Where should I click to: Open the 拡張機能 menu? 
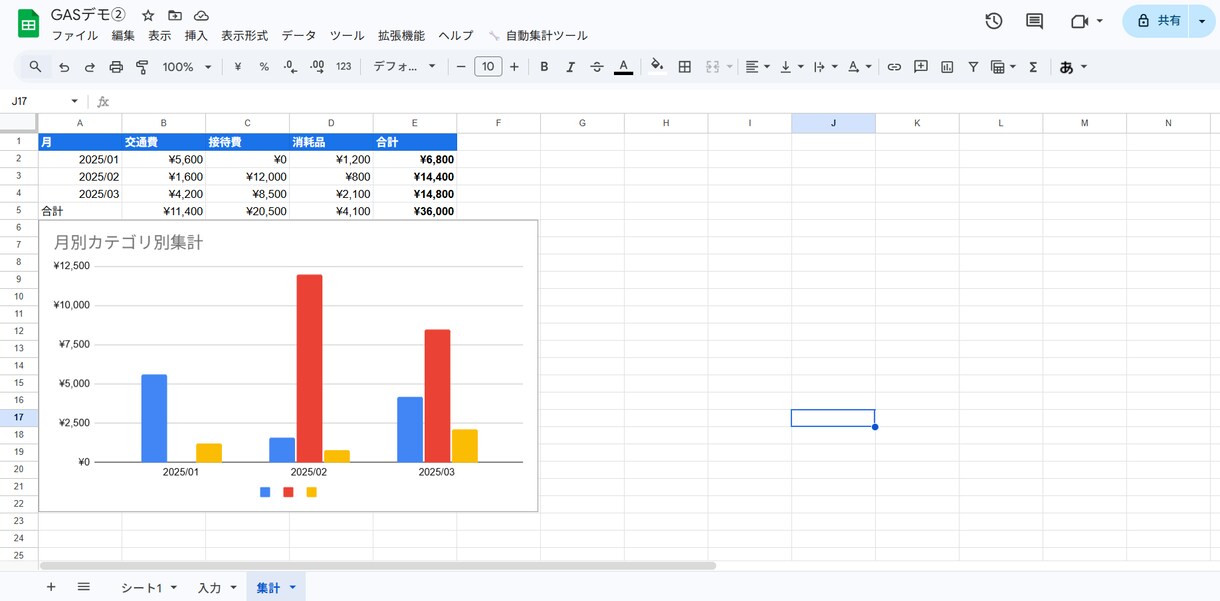pyautogui.click(x=401, y=36)
